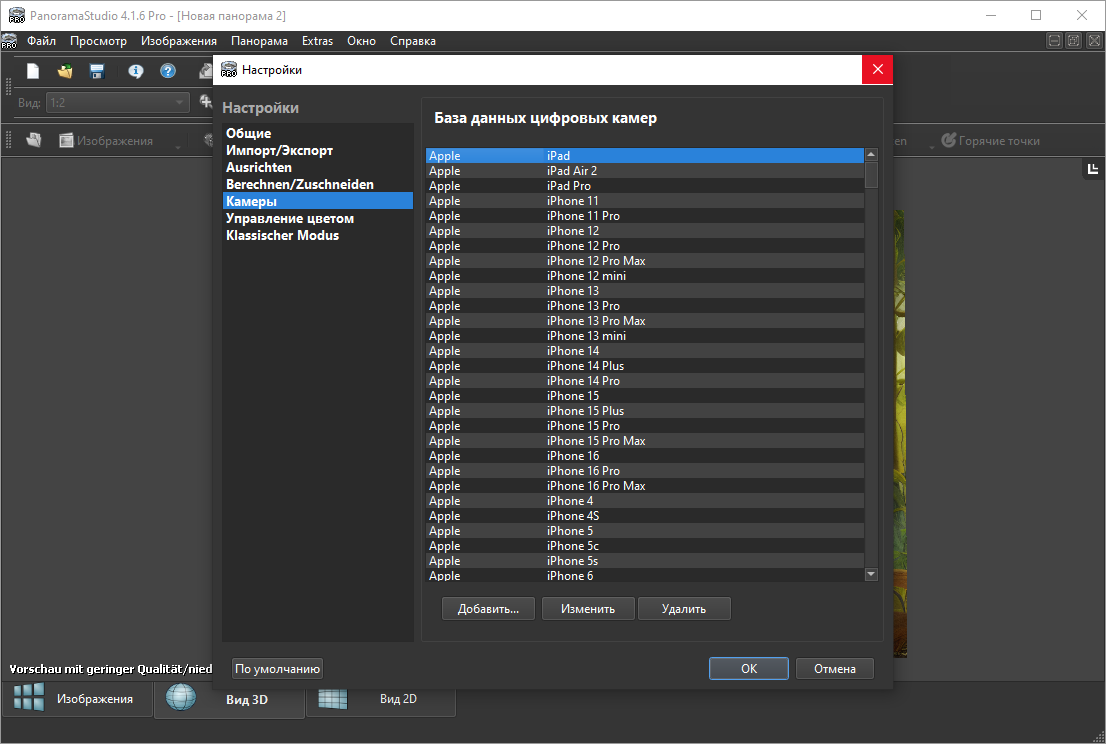The height and width of the screenshot is (744, 1106).
Task: Click the blue Help question mark icon
Action: 168,71
